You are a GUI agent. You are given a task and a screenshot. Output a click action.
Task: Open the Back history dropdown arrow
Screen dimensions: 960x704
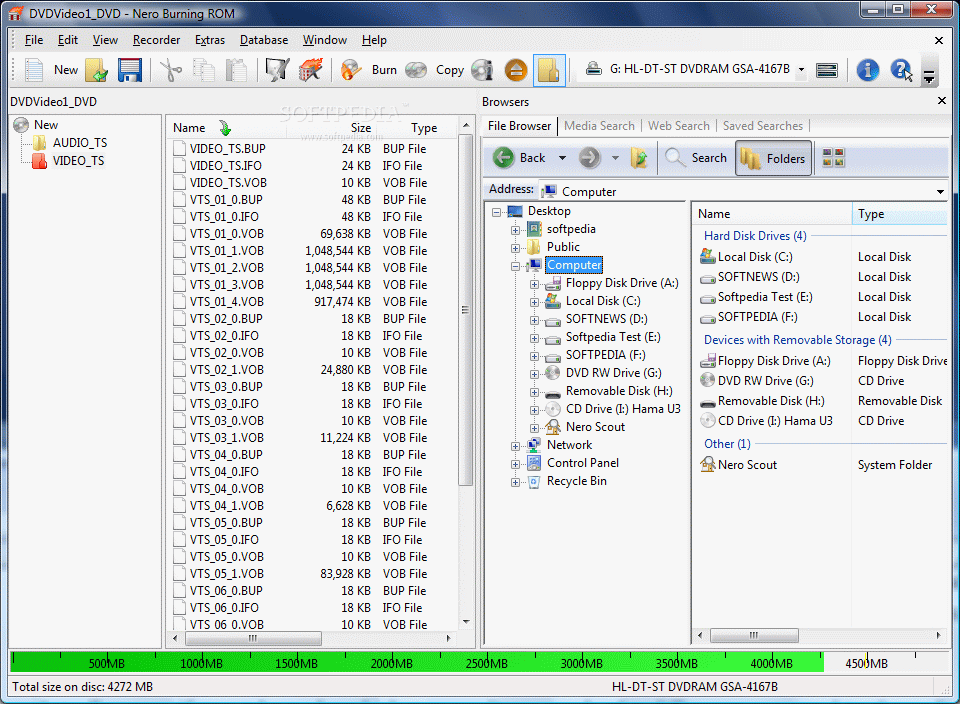coord(562,158)
